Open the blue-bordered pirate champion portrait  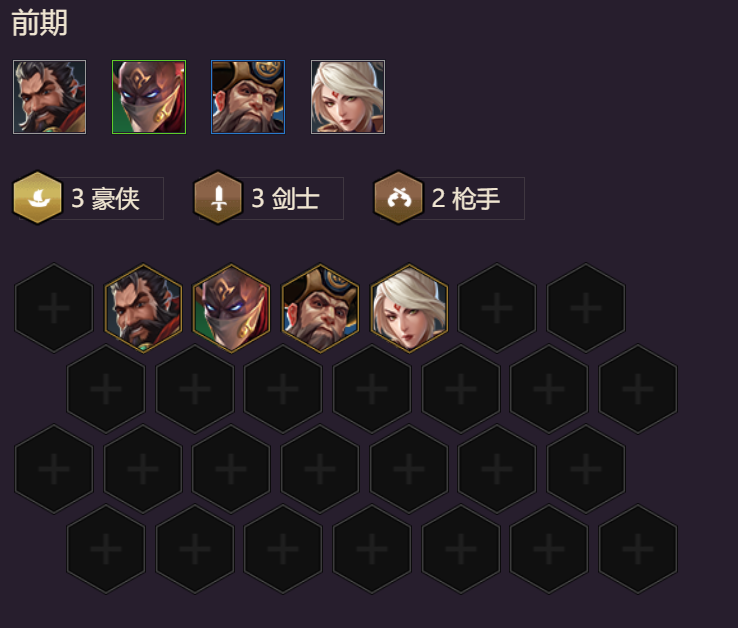coord(248,97)
